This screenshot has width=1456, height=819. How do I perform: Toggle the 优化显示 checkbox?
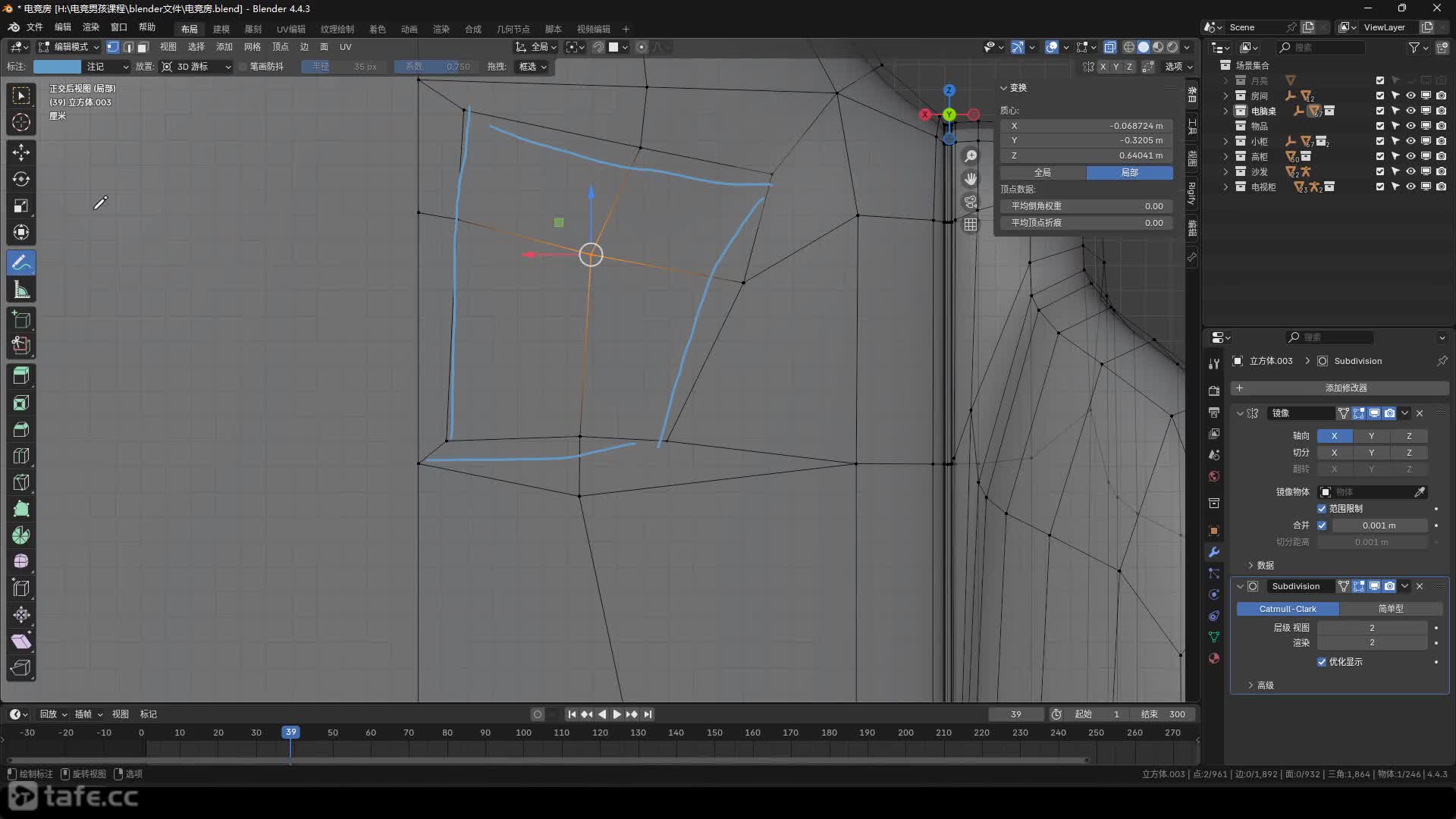pos(1322,662)
